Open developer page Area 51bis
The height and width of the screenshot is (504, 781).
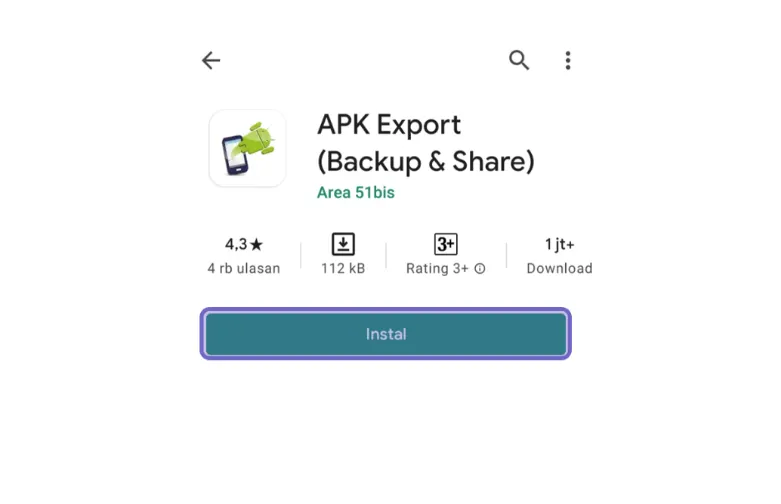(356, 193)
